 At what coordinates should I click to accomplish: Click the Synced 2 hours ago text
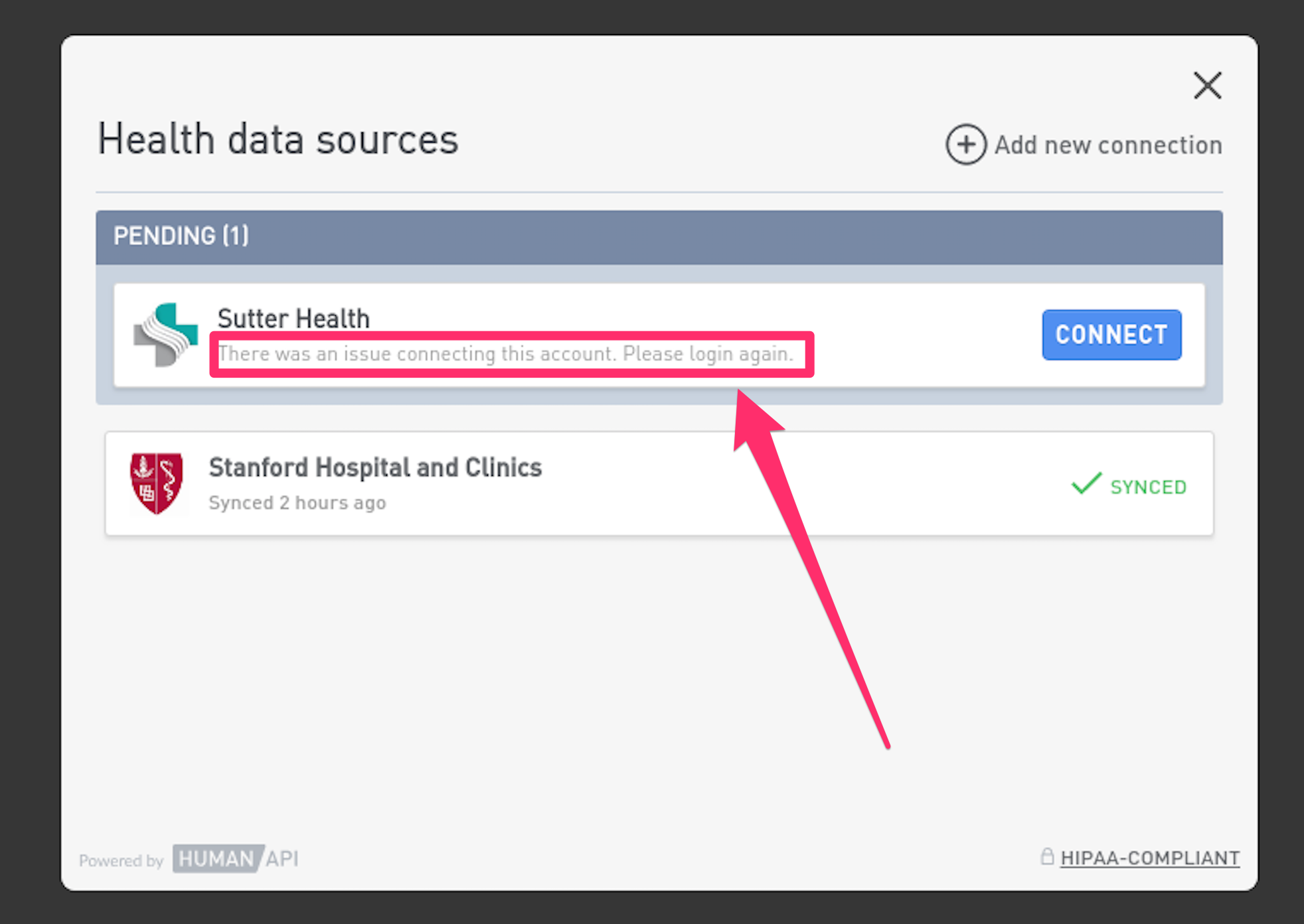tap(297, 502)
